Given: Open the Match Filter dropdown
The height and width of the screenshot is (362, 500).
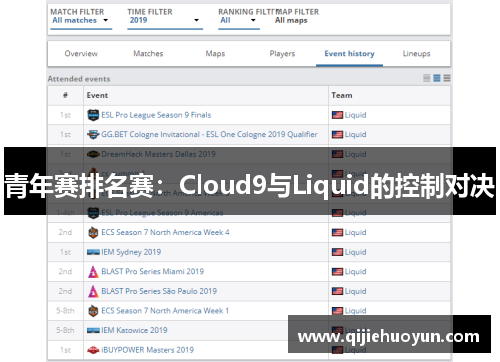Looking at the screenshot, I should 81,21.
